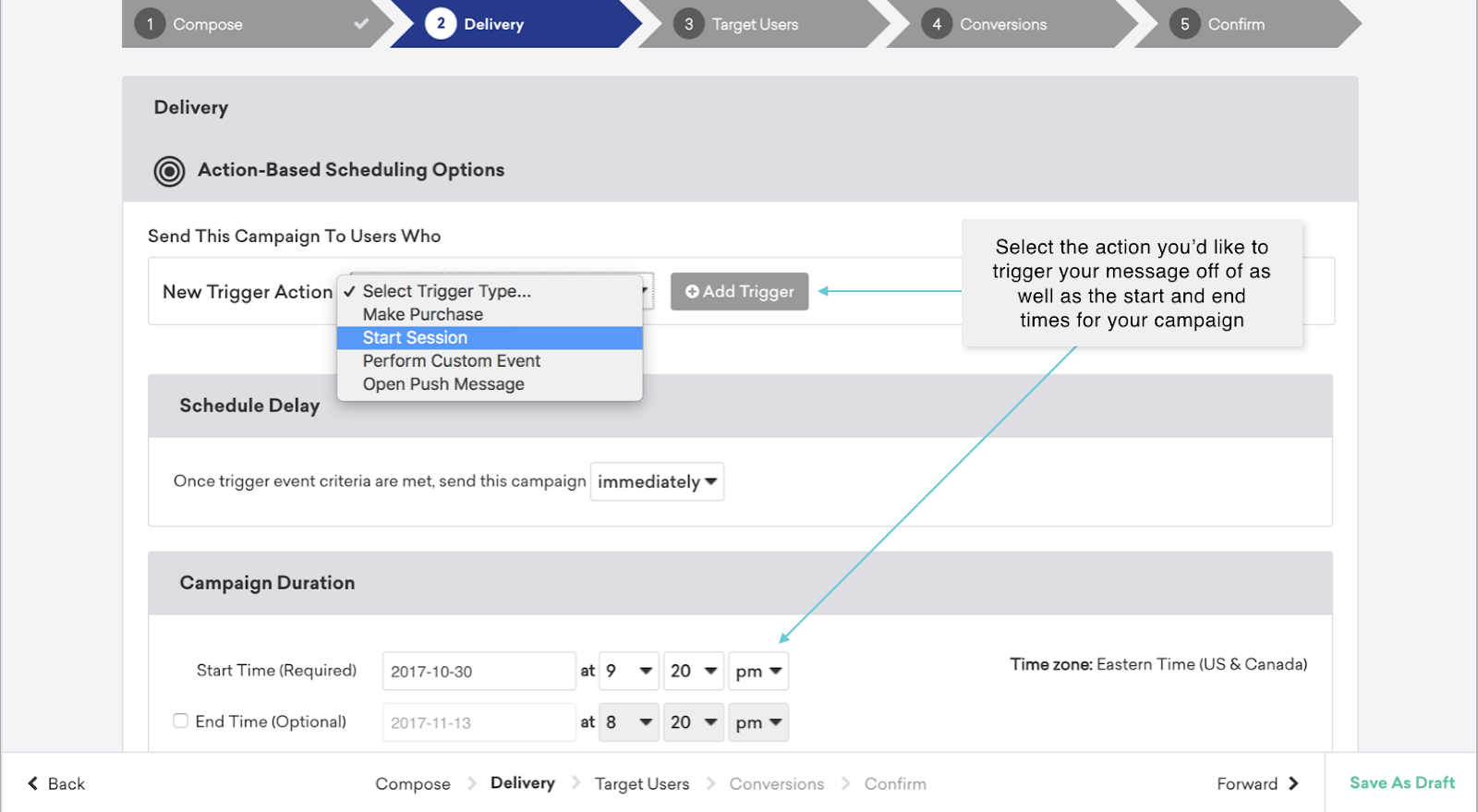Click the step 5 Confirm number circle
The height and width of the screenshot is (812, 1478).
[x=1184, y=24]
